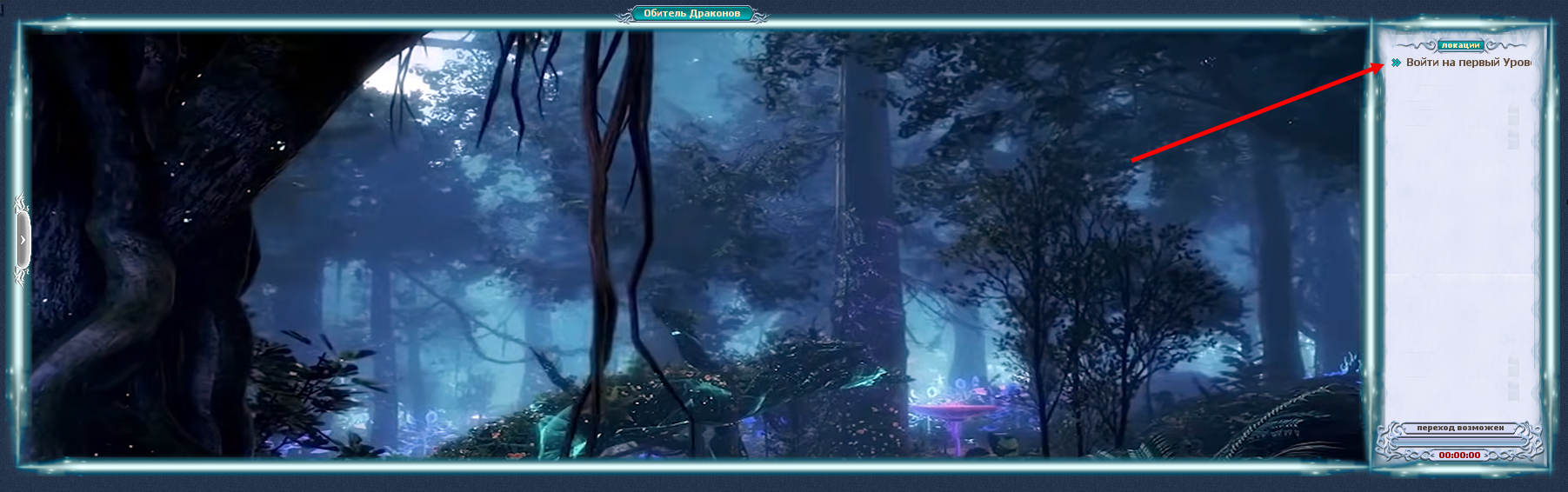Screen dimensions: 1568x492
Task: Click the swirl ornament left of Обитель Драконов
Action: [x=624, y=15]
